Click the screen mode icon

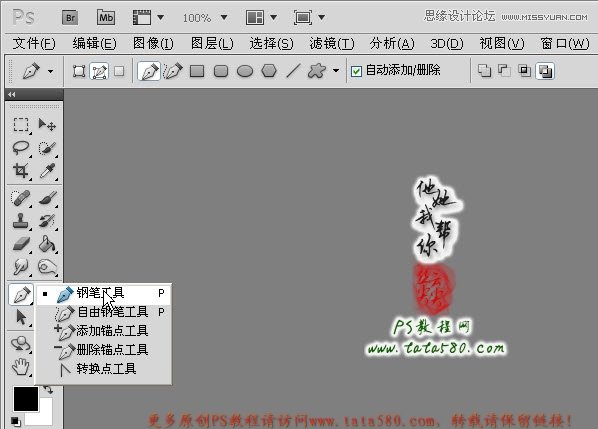coord(303,18)
